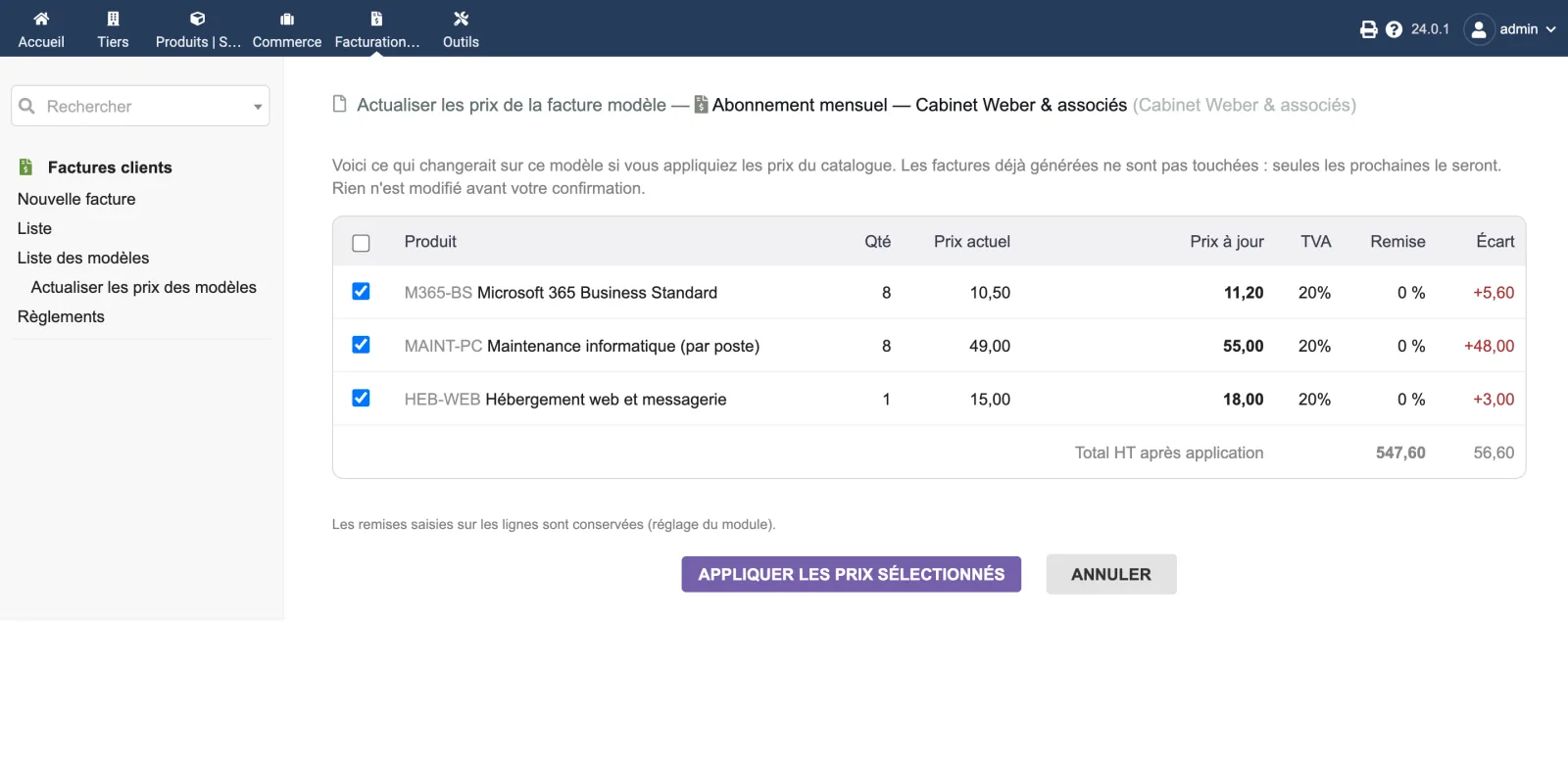Click the search magnifier icon
This screenshot has width=1568, height=762.
point(27,106)
